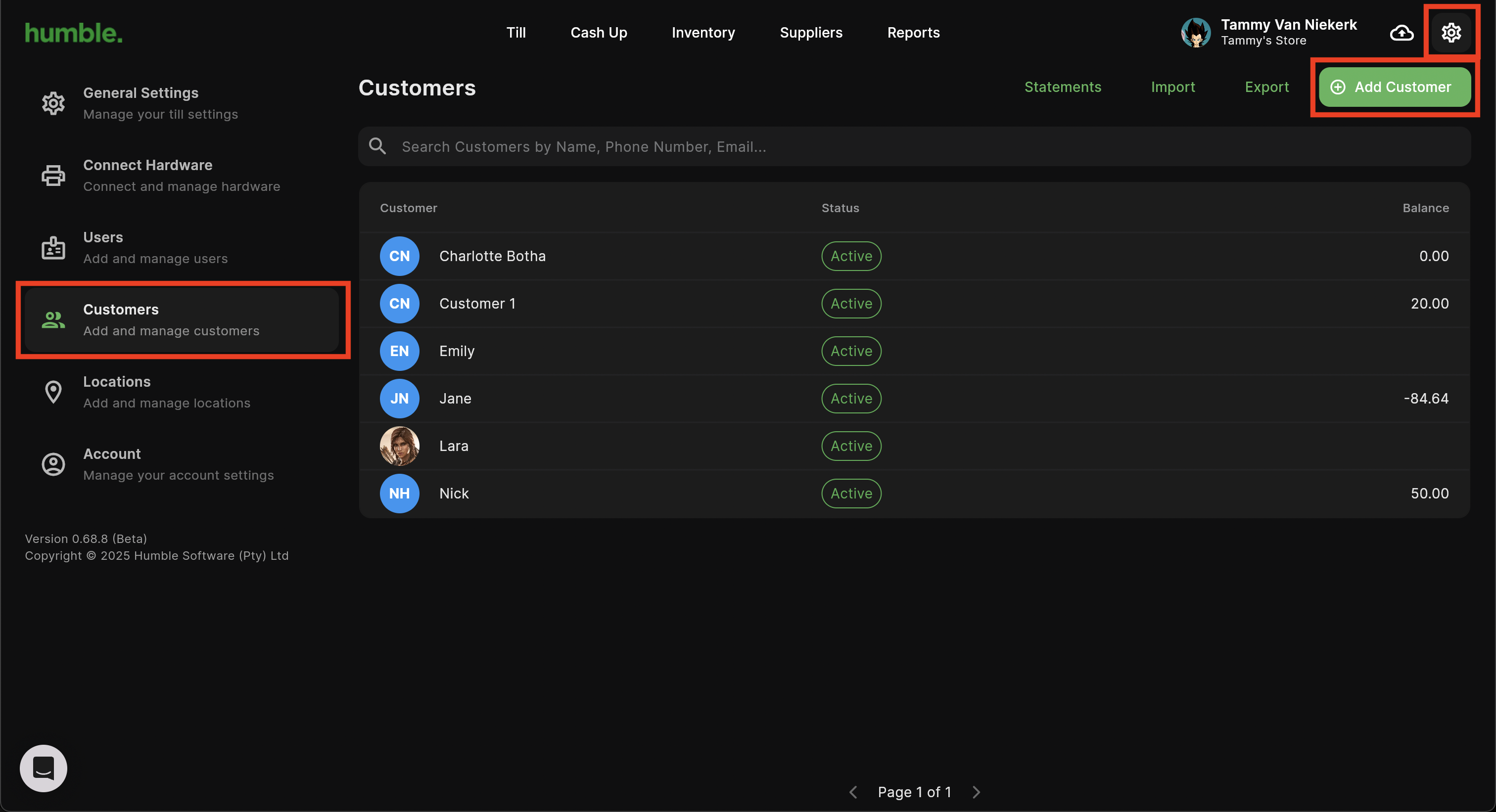
Task: Click the Page 1 of 1 label
Action: click(915, 792)
